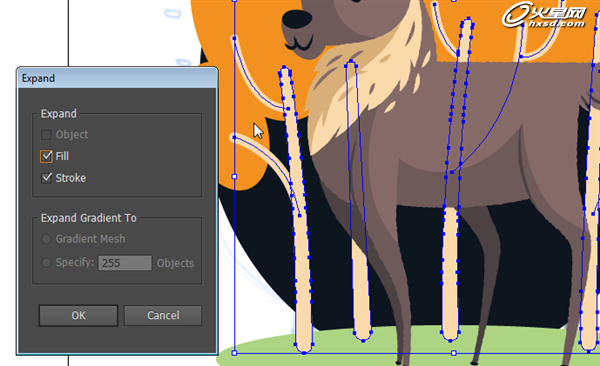Click the bottom-left bounding box corner handle
600x366 pixels.
coord(234,353)
